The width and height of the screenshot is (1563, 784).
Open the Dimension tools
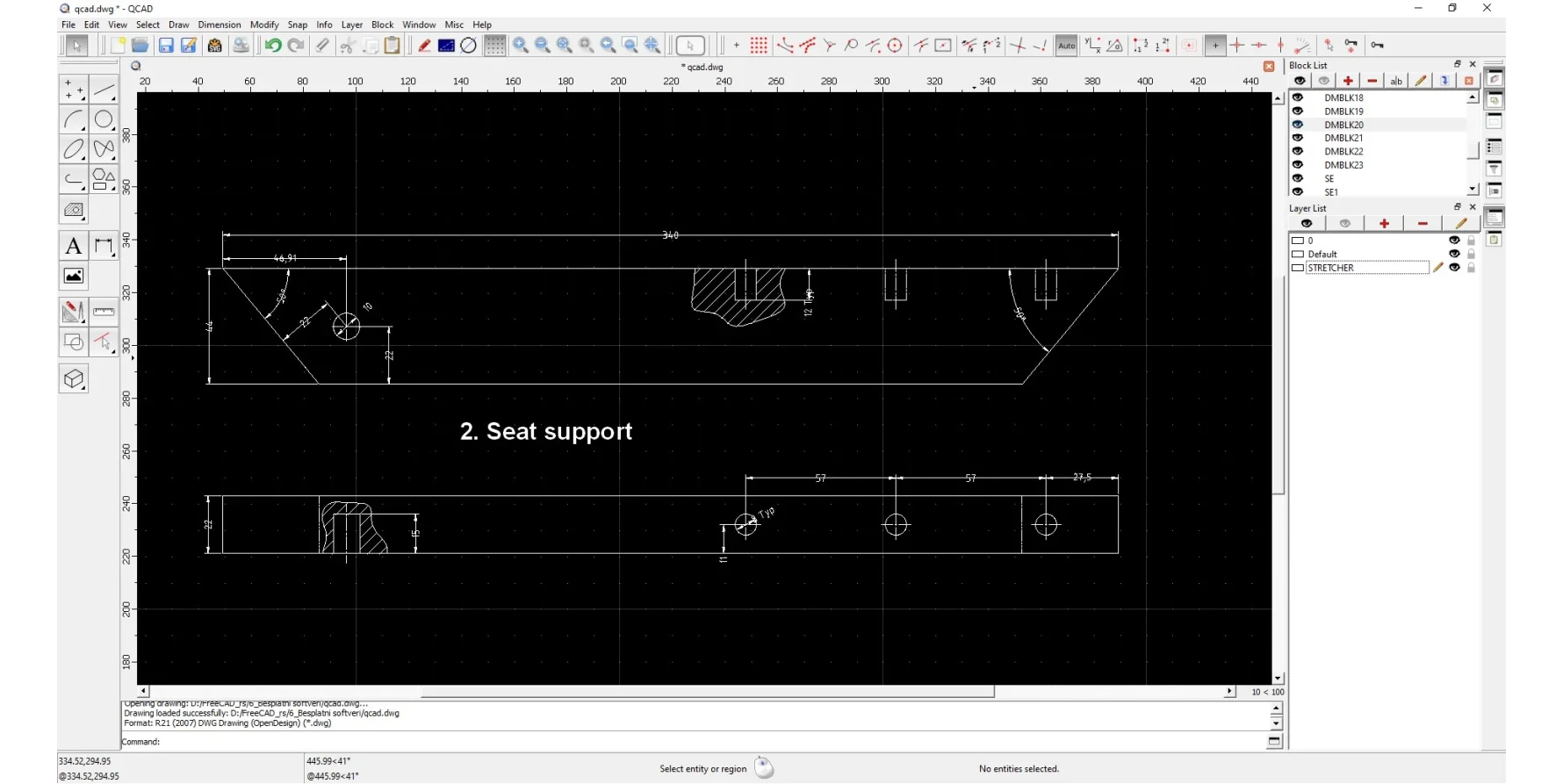click(x=104, y=247)
